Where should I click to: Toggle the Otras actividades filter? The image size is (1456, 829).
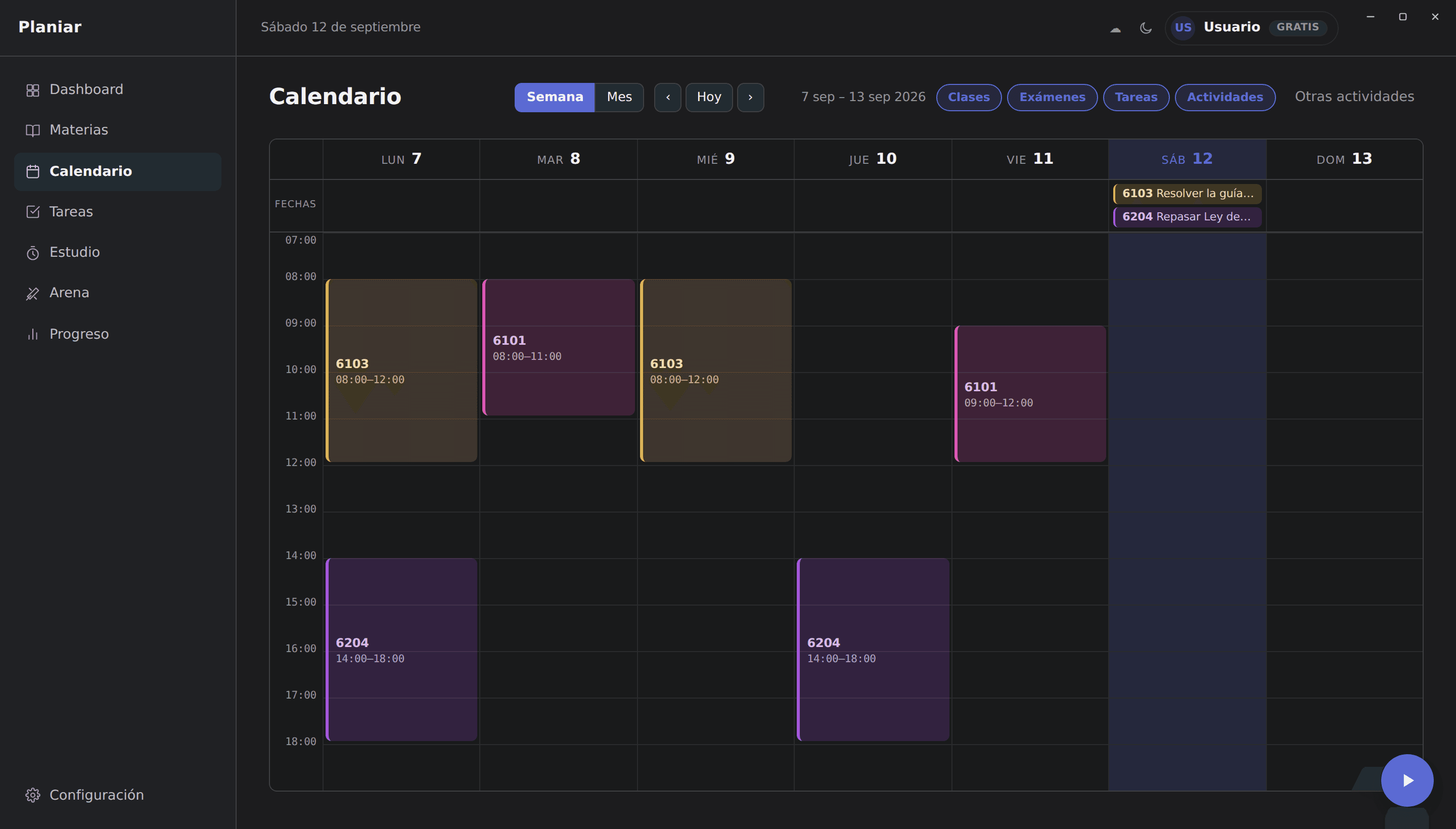pyautogui.click(x=1354, y=97)
